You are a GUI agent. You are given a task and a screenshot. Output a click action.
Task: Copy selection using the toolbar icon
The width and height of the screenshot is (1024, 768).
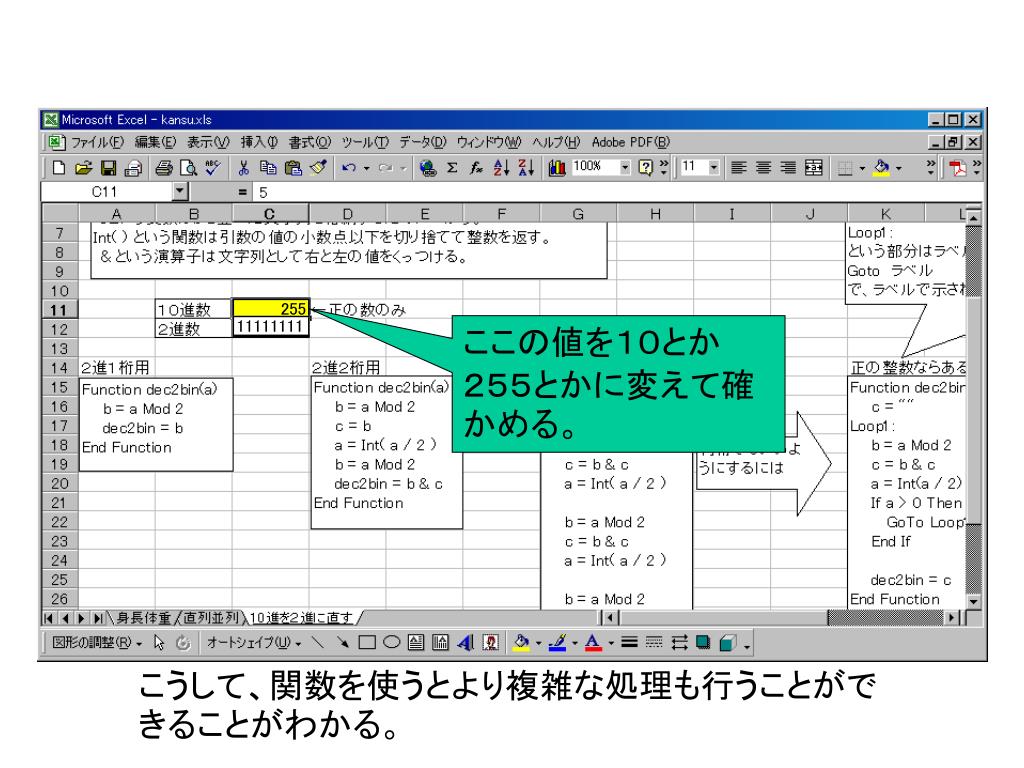point(268,168)
